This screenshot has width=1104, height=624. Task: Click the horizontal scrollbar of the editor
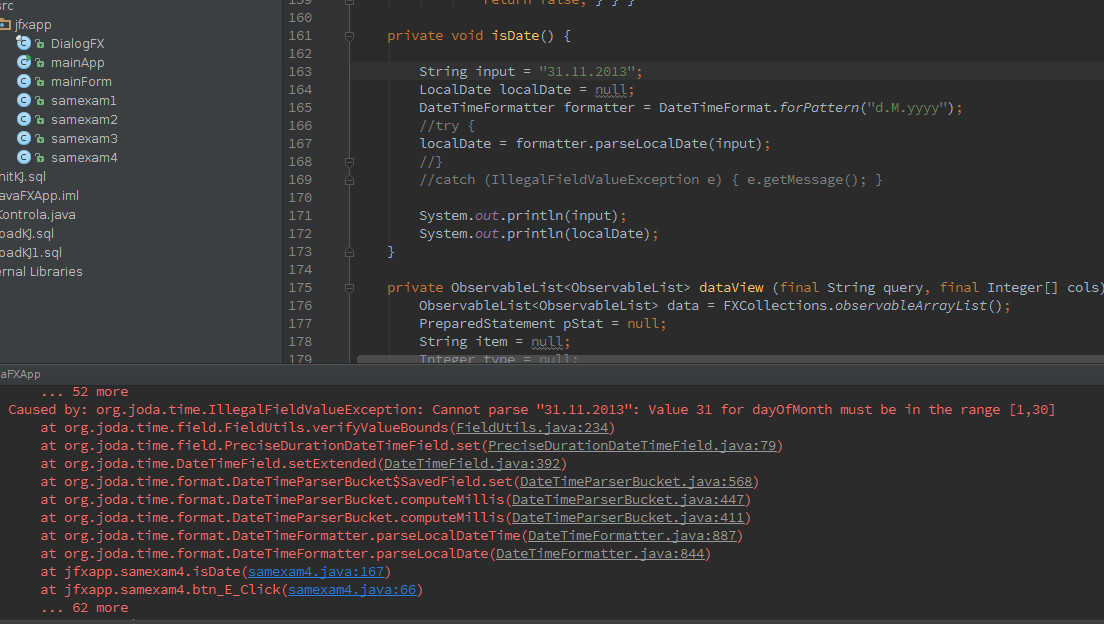click(730, 359)
